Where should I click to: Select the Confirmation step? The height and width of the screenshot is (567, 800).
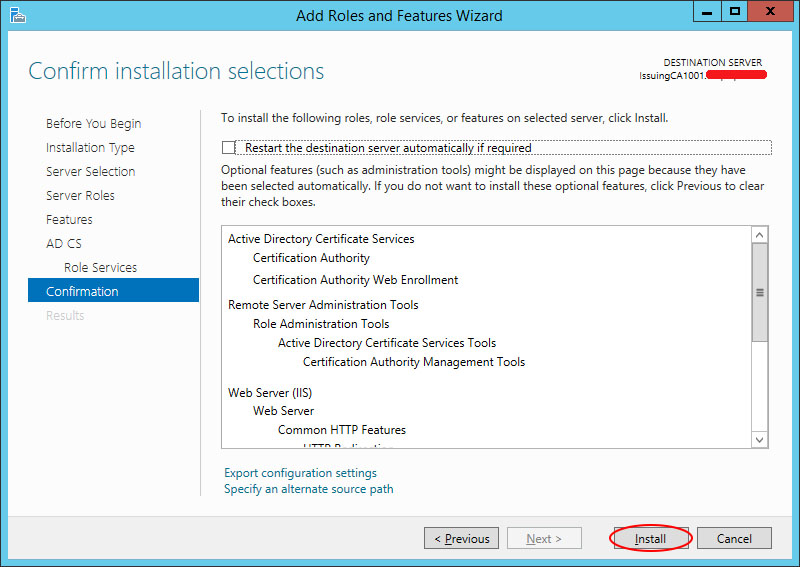113,290
